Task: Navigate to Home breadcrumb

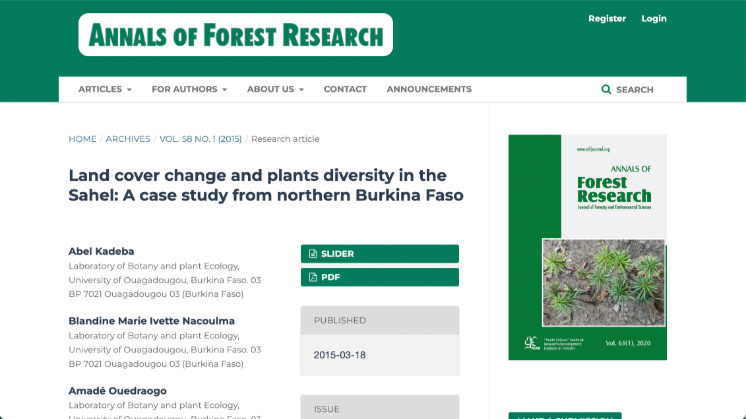Action: point(82,139)
